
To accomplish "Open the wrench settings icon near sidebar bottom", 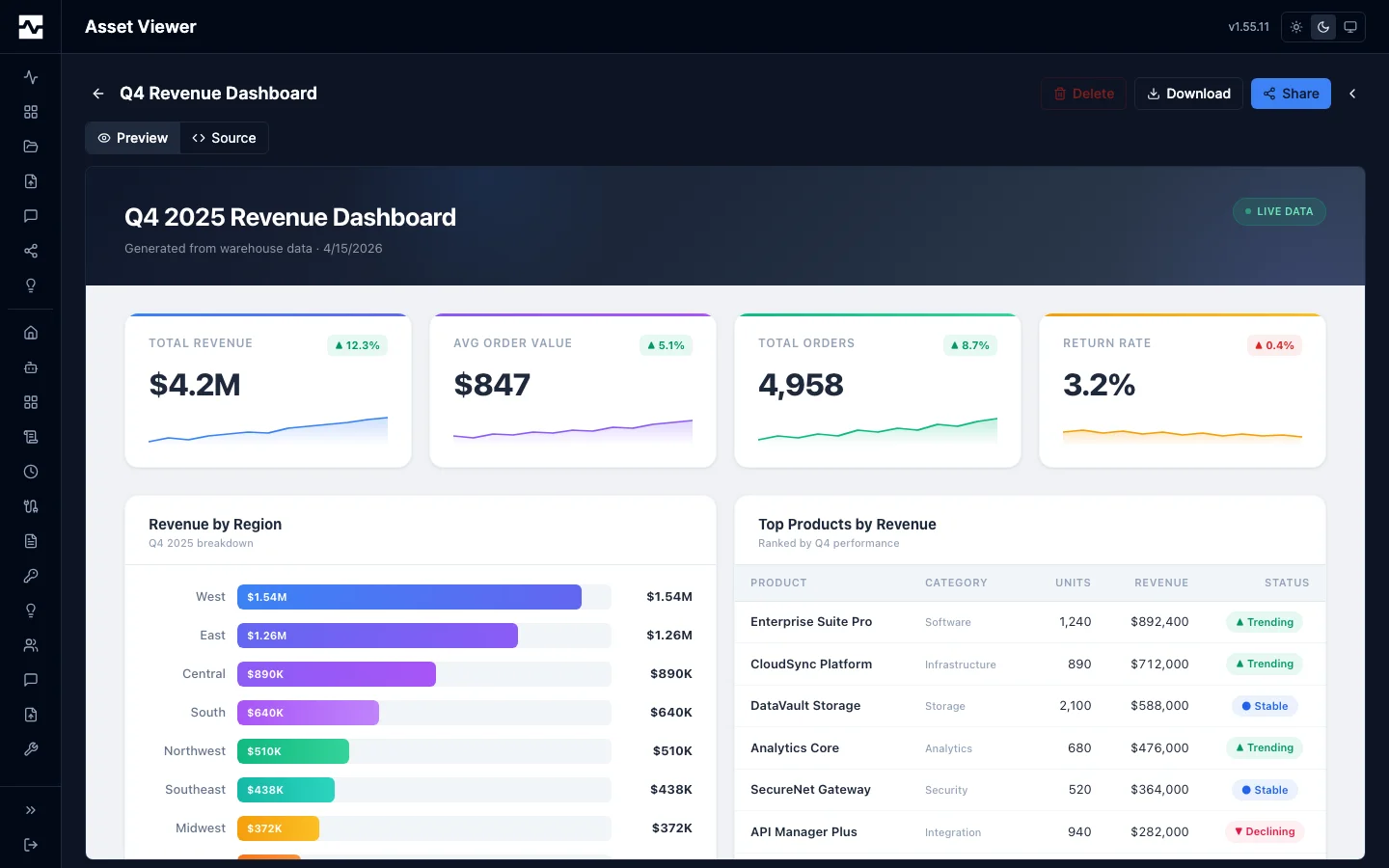I will [x=30, y=749].
